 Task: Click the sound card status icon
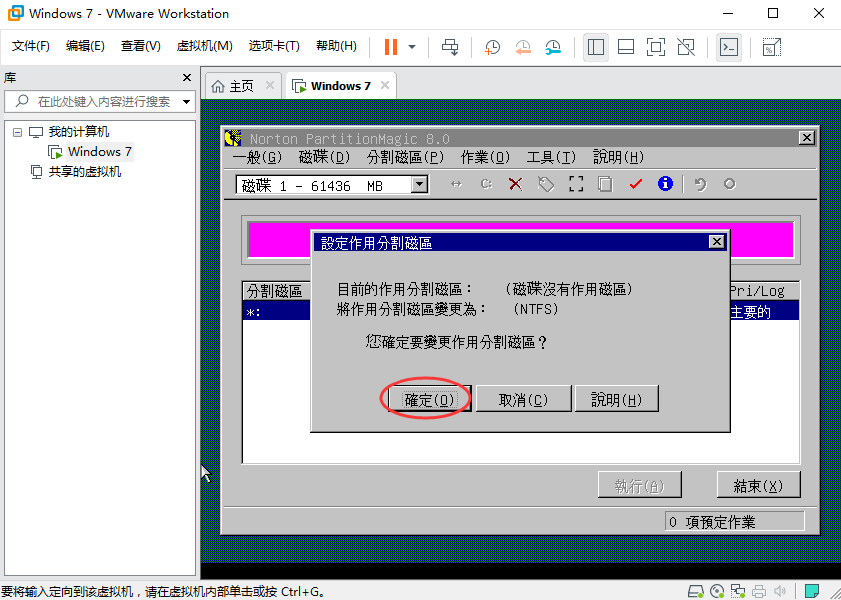tap(780, 591)
